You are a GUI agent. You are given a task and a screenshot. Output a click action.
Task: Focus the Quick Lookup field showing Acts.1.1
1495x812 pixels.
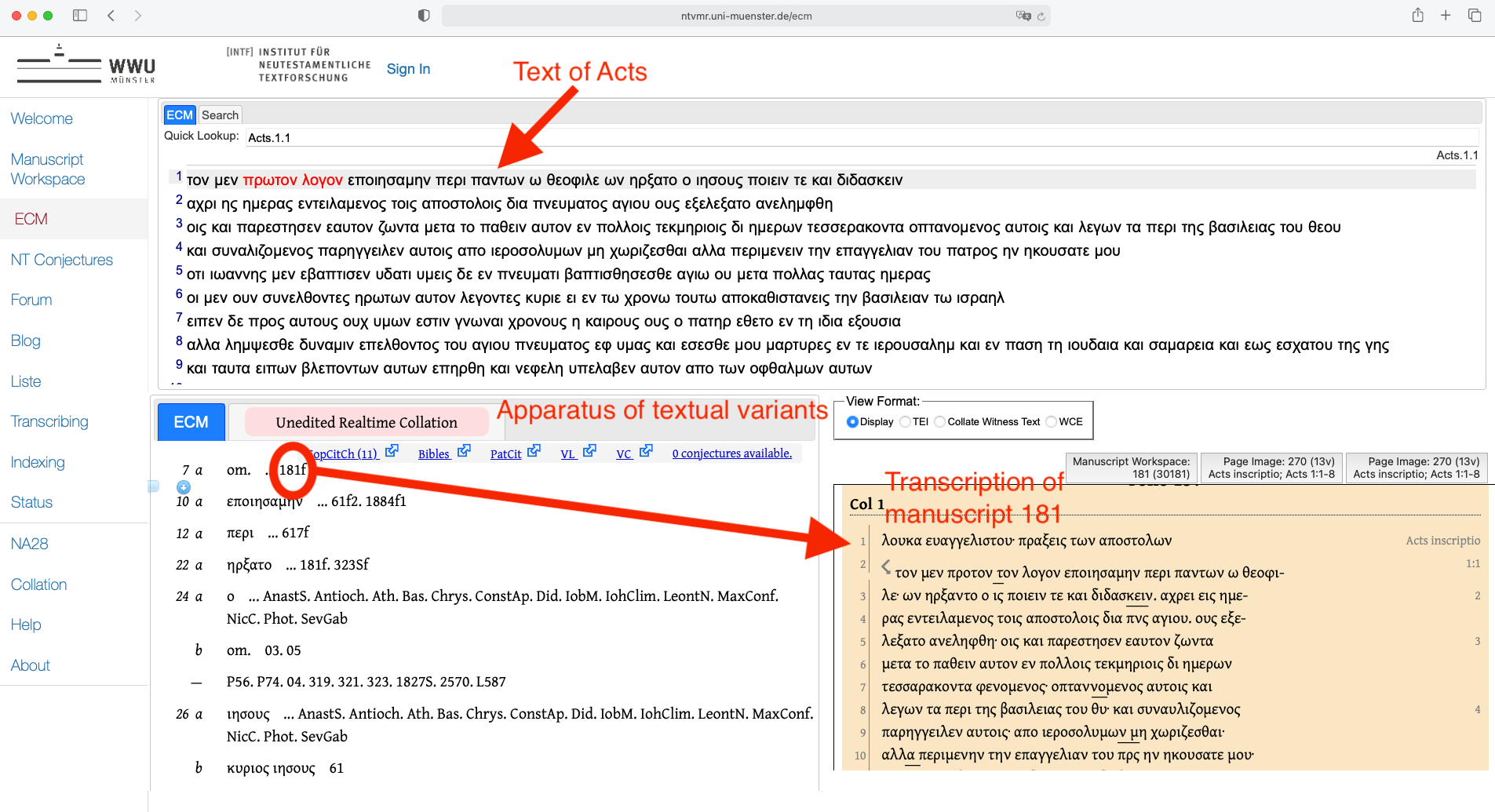[862, 137]
